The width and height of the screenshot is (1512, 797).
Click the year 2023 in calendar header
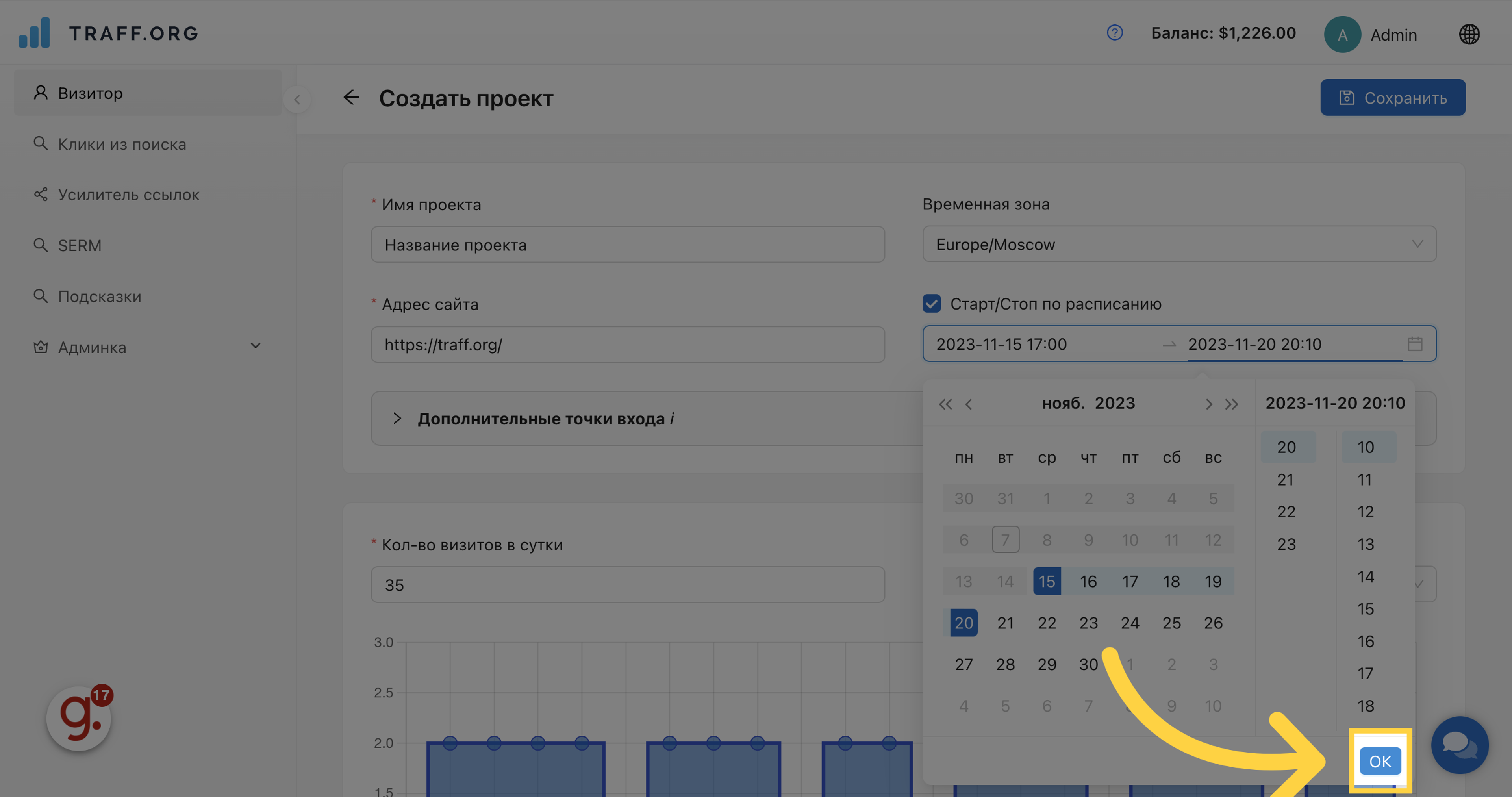click(1115, 403)
